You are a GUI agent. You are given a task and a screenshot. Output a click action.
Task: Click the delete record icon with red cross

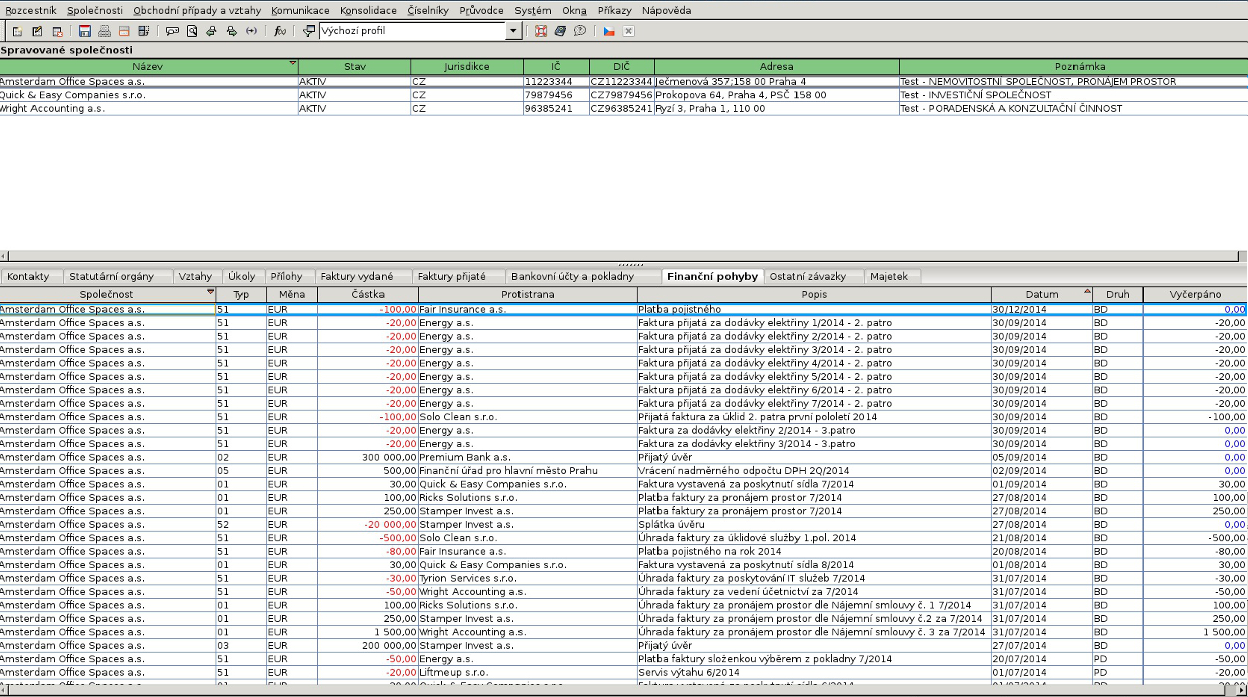pyautogui.click(x=57, y=31)
